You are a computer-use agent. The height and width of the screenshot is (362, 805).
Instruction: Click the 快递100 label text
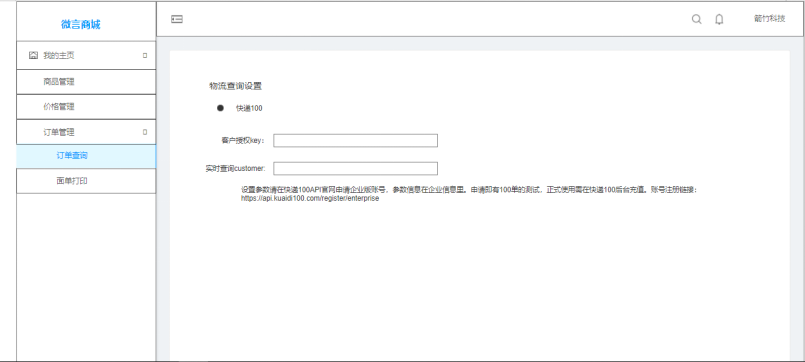pos(249,108)
